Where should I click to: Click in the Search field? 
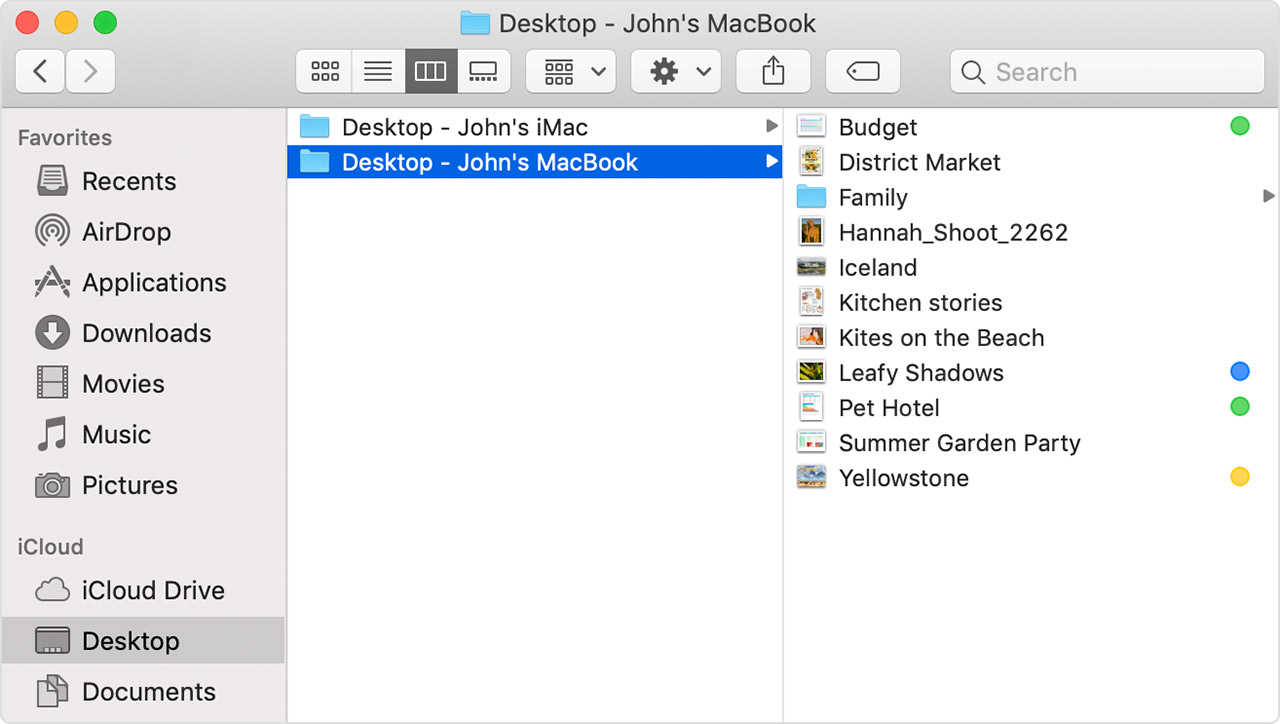1107,71
